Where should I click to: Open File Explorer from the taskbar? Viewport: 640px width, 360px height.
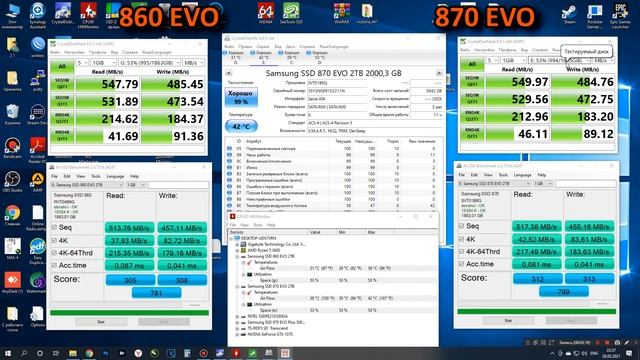[x=73, y=353]
